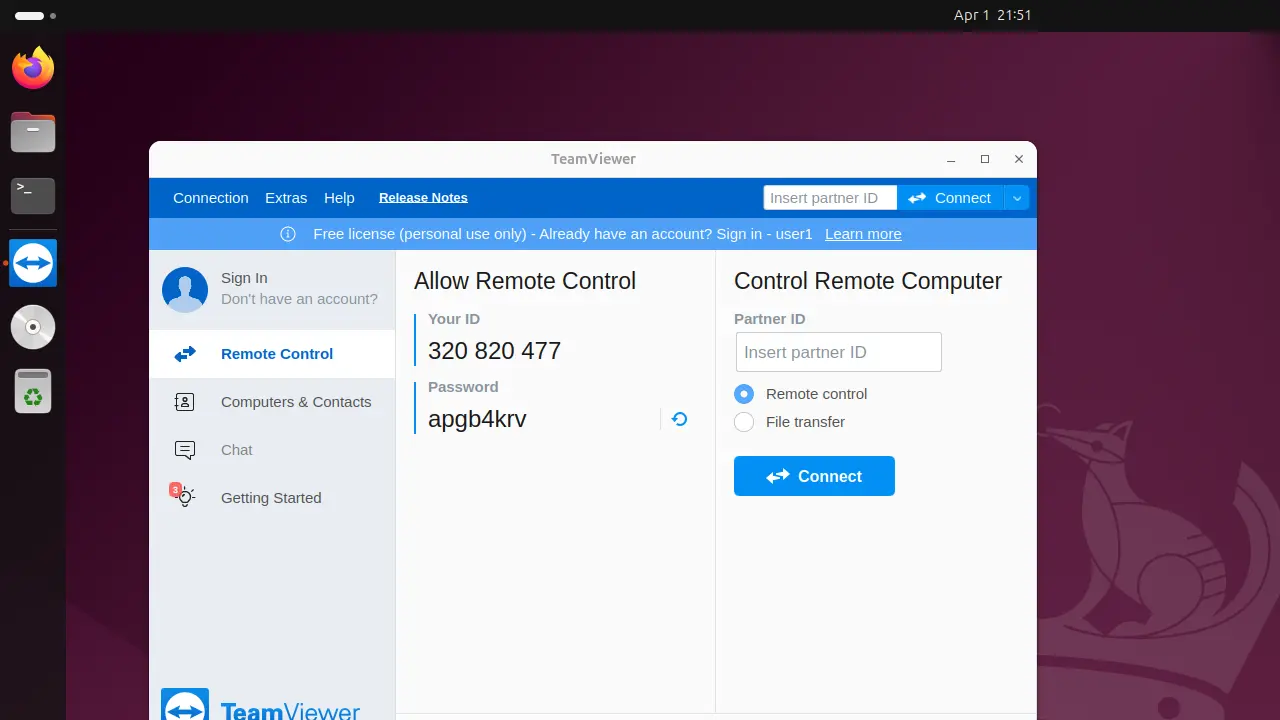Click the Activities pill at the top-left corner

(35, 16)
